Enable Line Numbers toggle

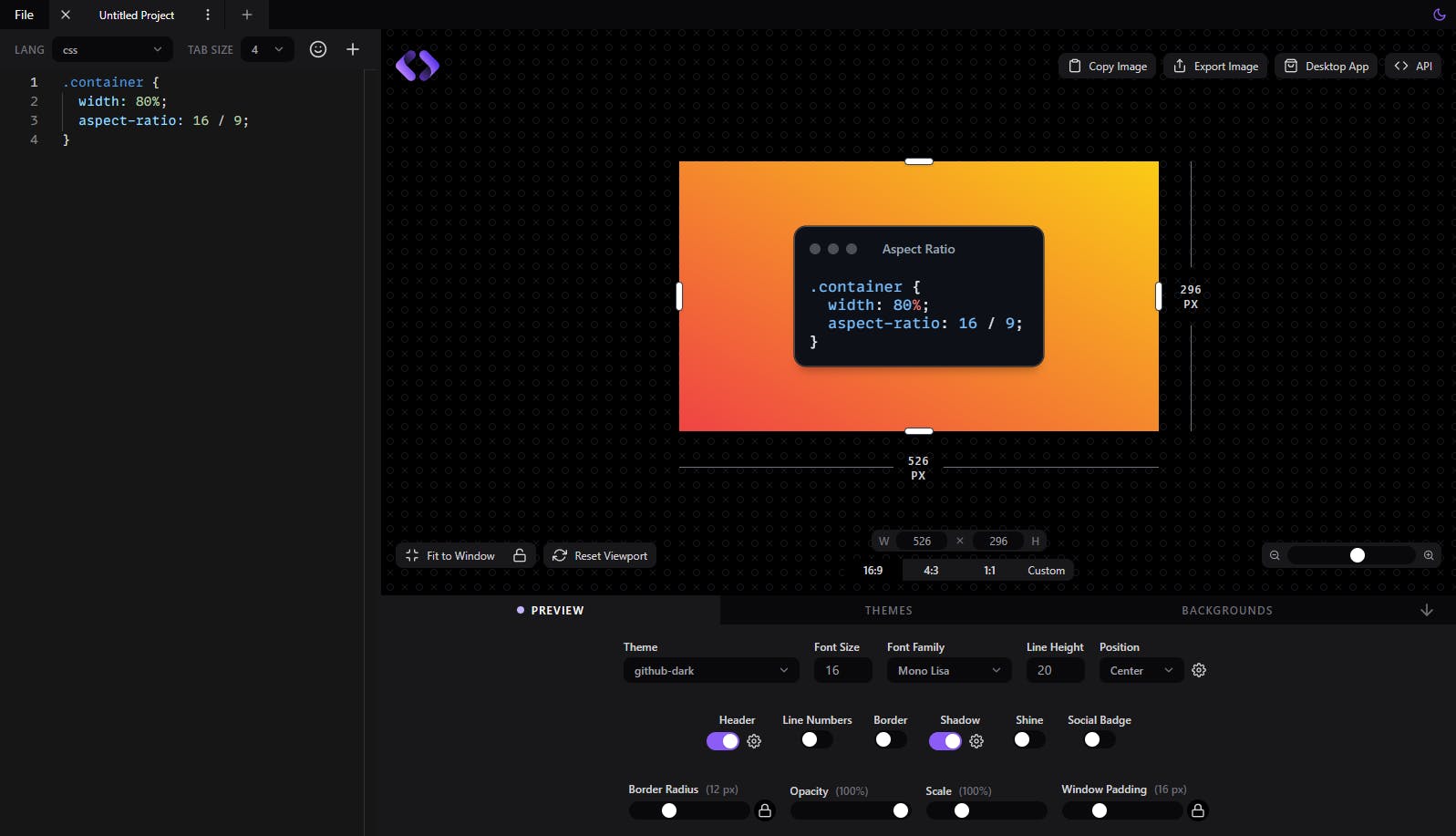pyautogui.click(x=817, y=739)
